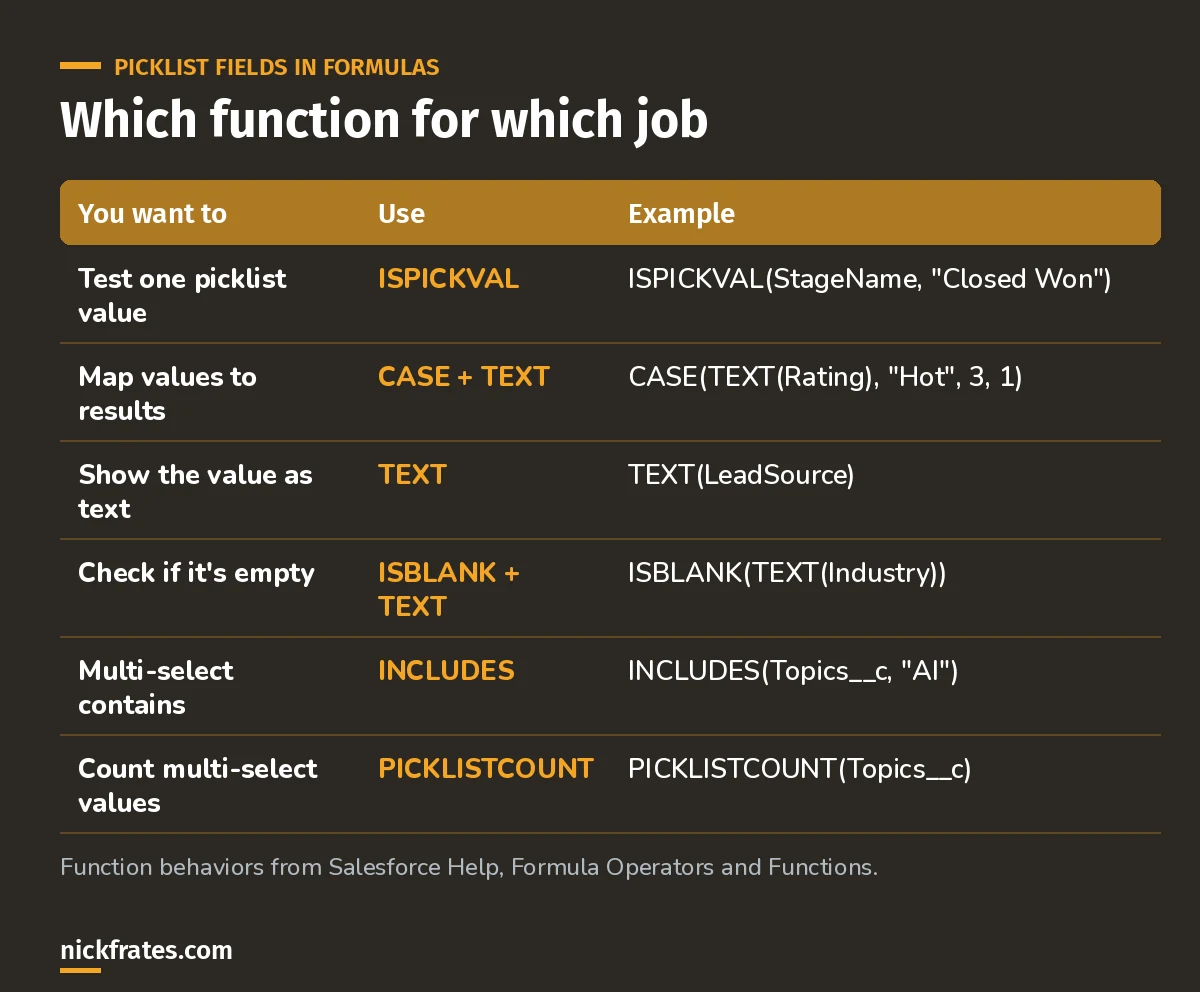The height and width of the screenshot is (992, 1200).
Task: Click the example INCLUDES(Topics__c, "AI")
Action: pyautogui.click(x=794, y=670)
